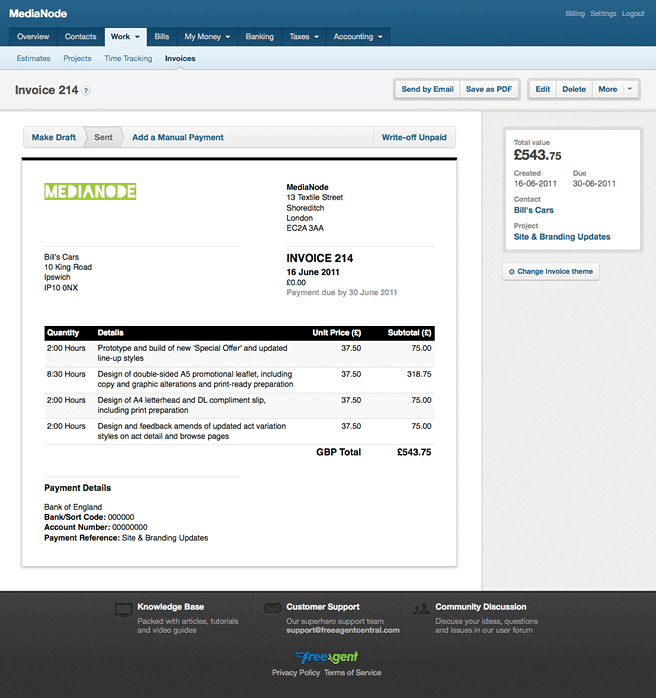656x698 pixels.
Task: Open the Bill's Cars contact link
Action: coord(533,211)
